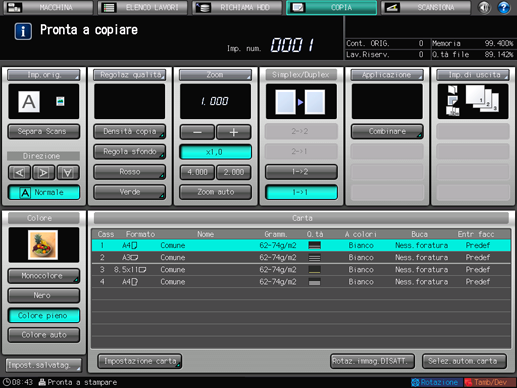Select upside-down direction icon
This screenshot has width=517, height=388.
point(68,172)
